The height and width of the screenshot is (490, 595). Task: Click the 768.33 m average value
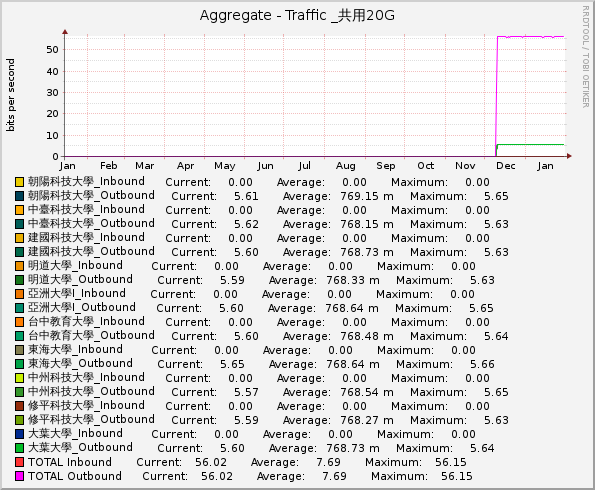click(x=353, y=280)
